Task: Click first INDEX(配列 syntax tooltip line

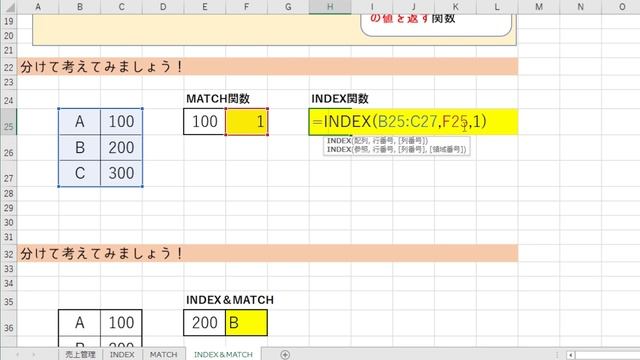Action: click(x=377, y=140)
